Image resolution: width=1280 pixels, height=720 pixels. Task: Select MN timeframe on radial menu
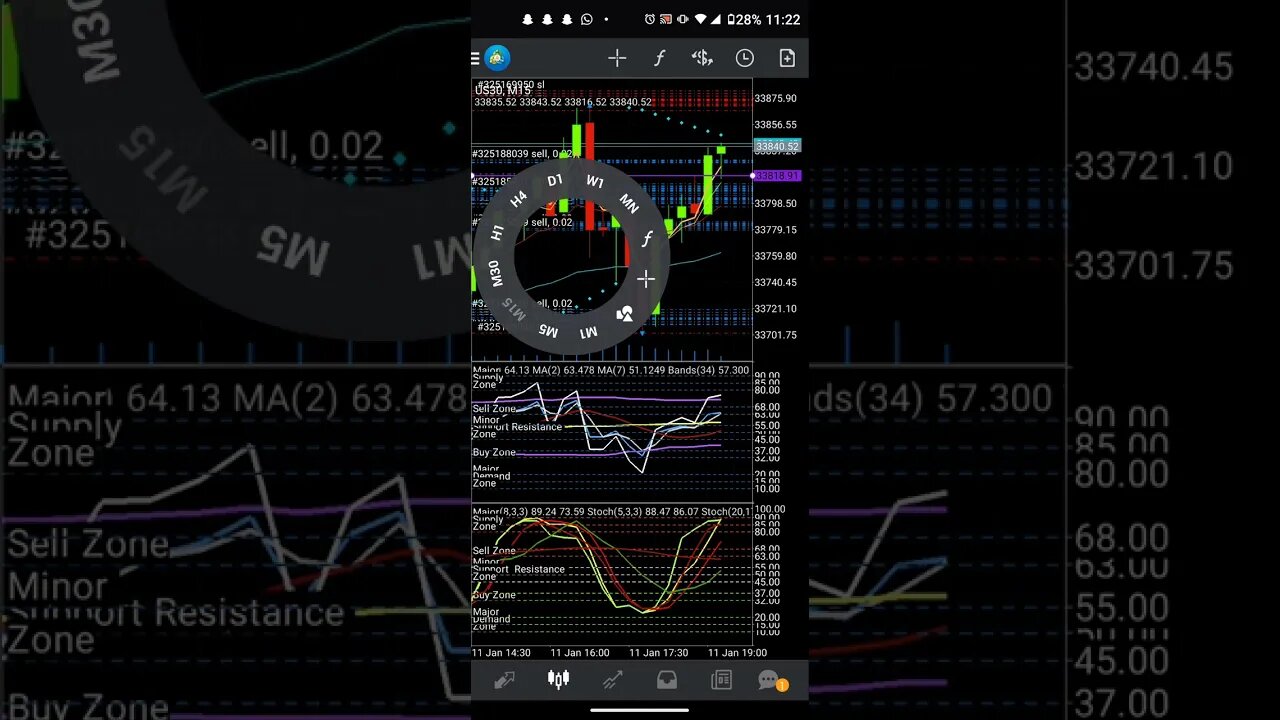[629, 203]
